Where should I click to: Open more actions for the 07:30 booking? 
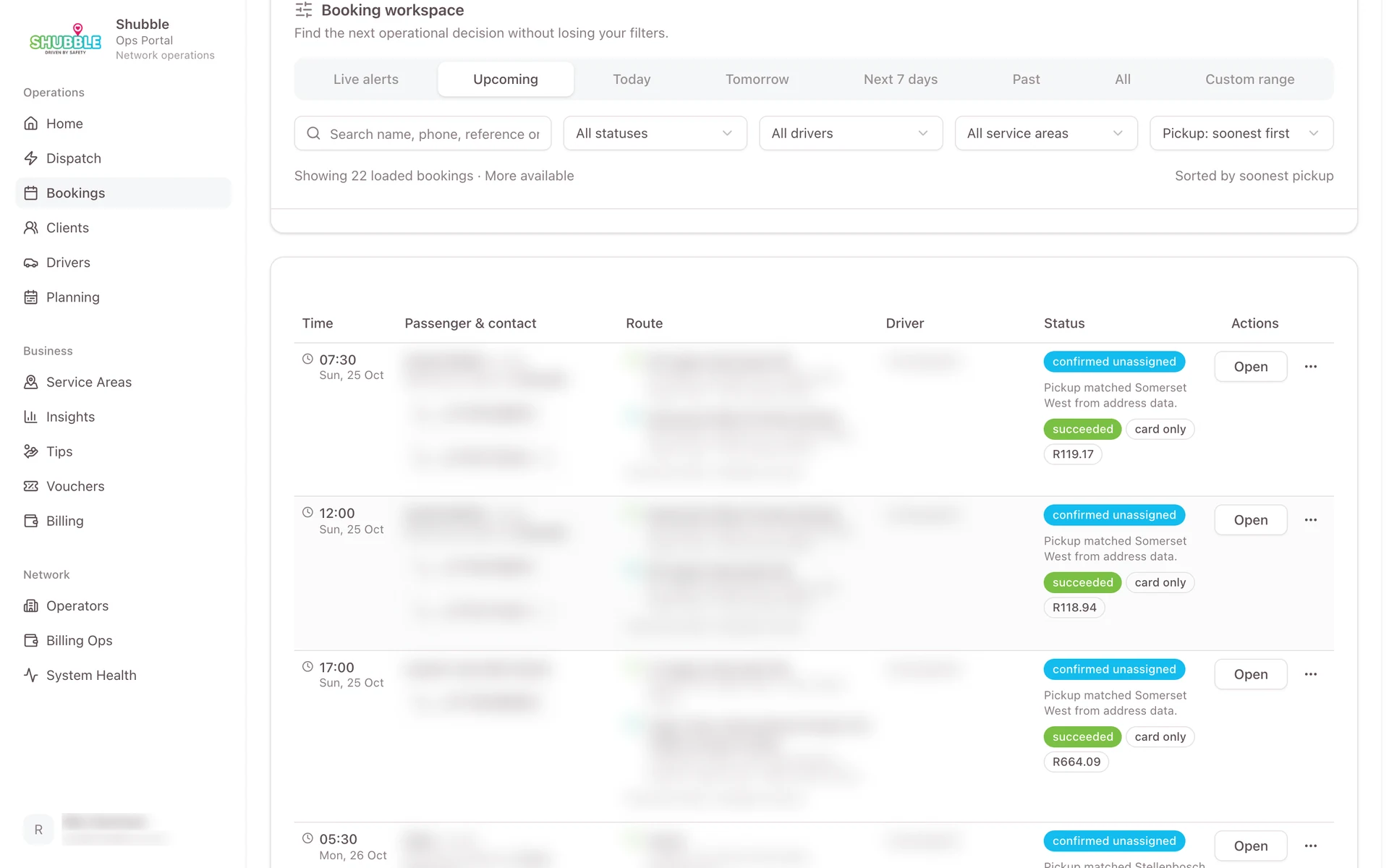[x=1311, y=367]
